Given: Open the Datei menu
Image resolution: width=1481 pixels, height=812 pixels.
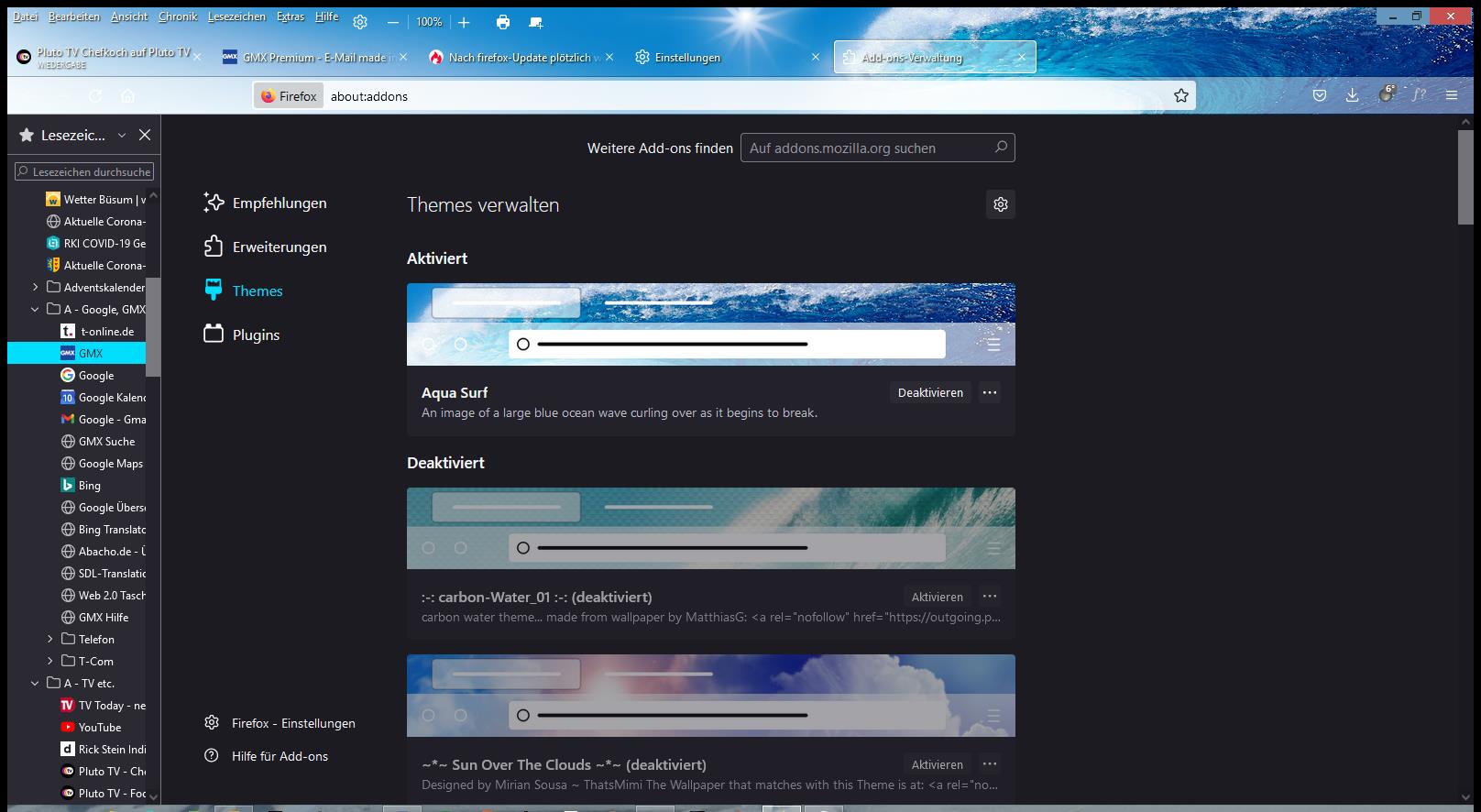Looking at the screenshot, I should (26, 16).
